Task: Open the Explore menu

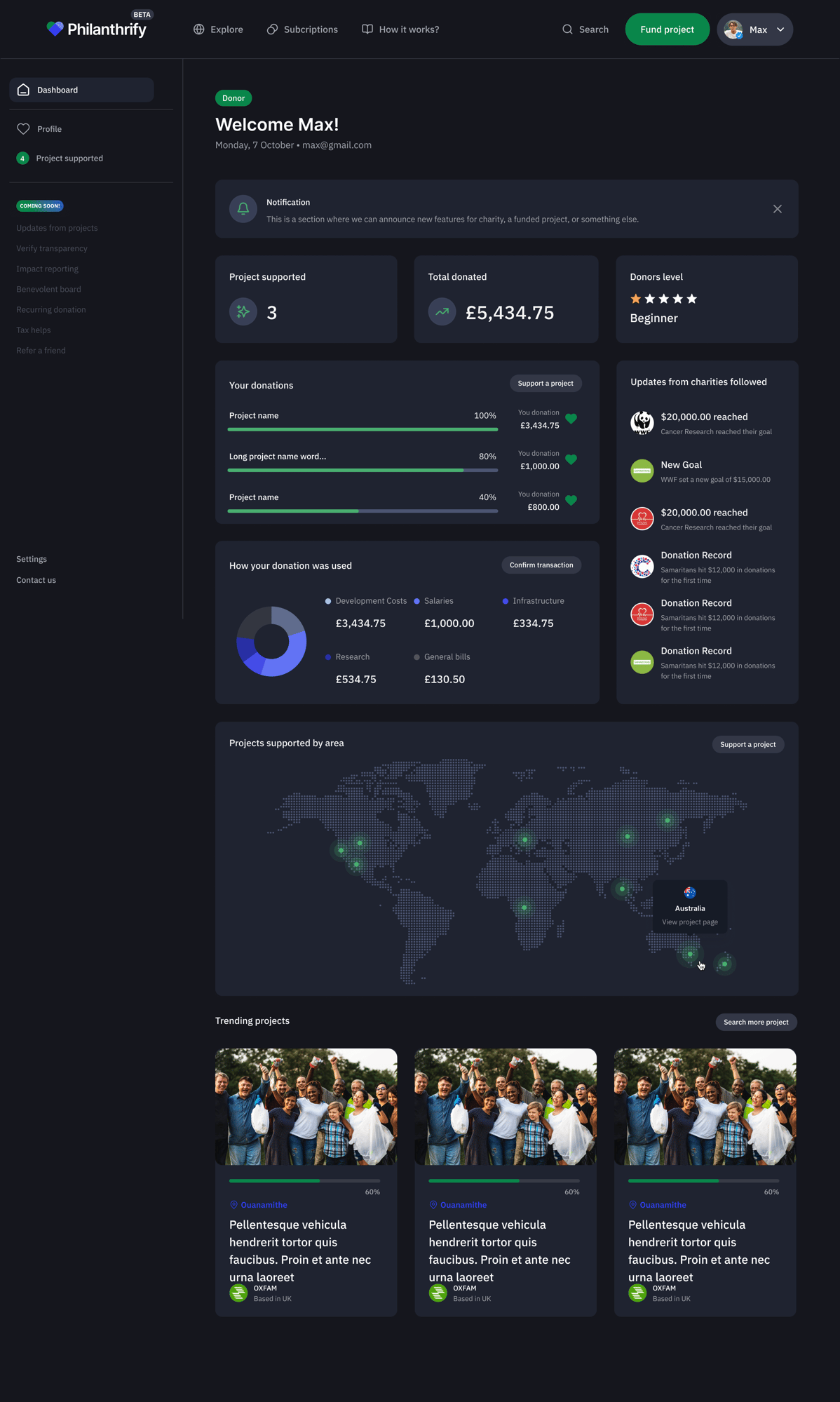Action: [x=219, y=29]
